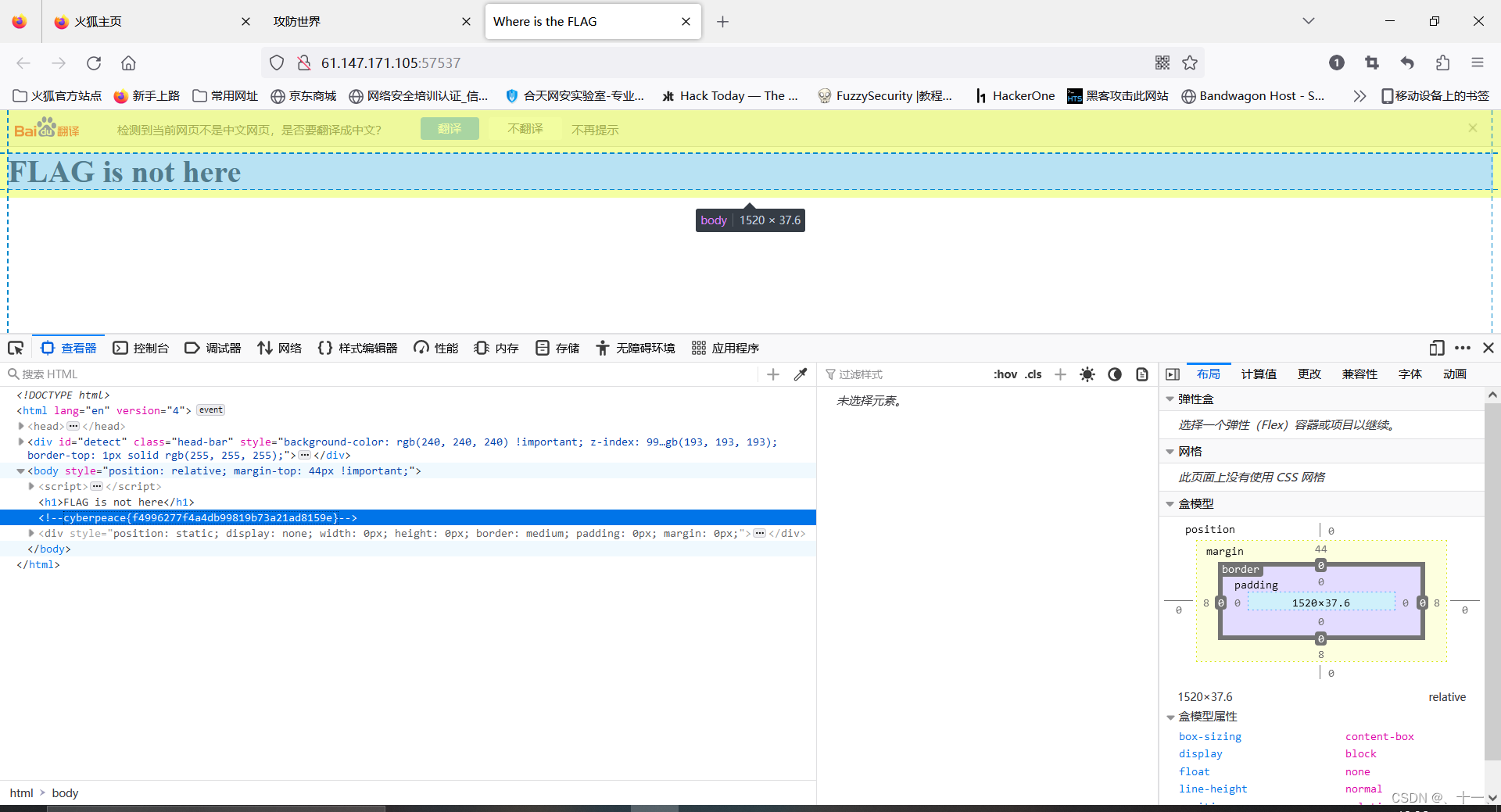
Task: Toggle print media simulation icon
Action: point(1142,374)
